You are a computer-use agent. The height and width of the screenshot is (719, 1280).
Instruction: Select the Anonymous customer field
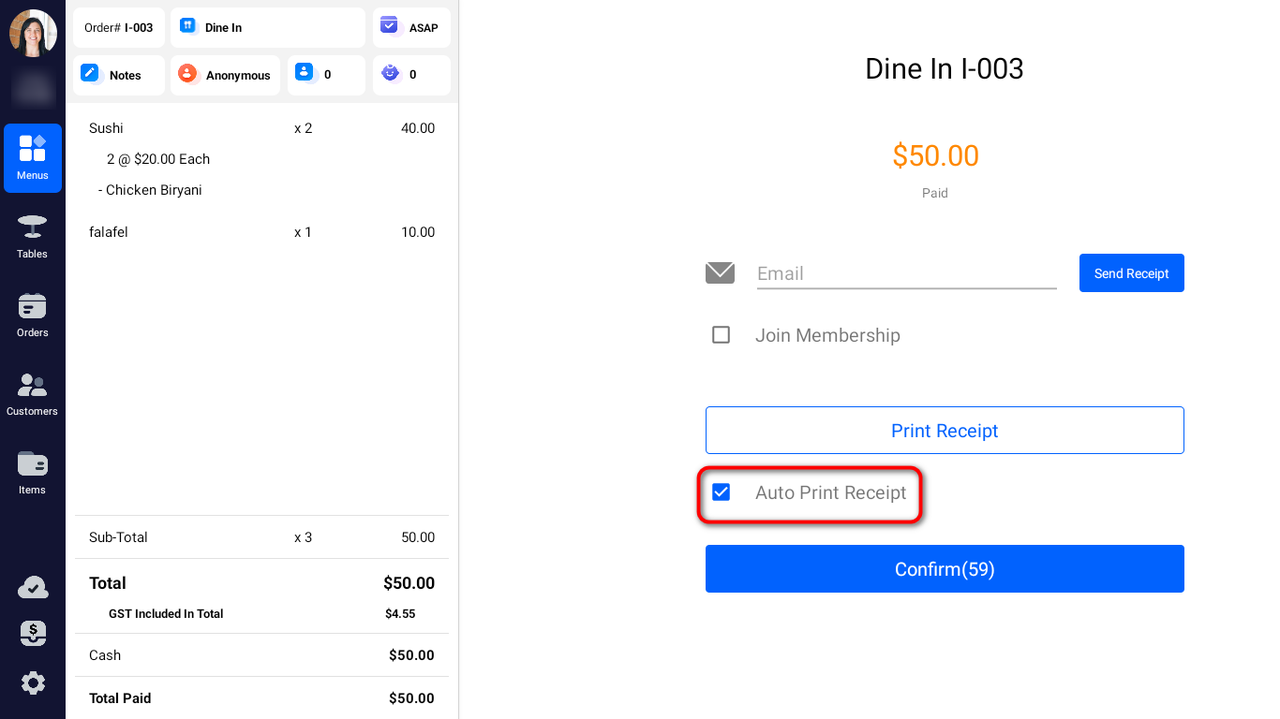(x=225, y=75)
